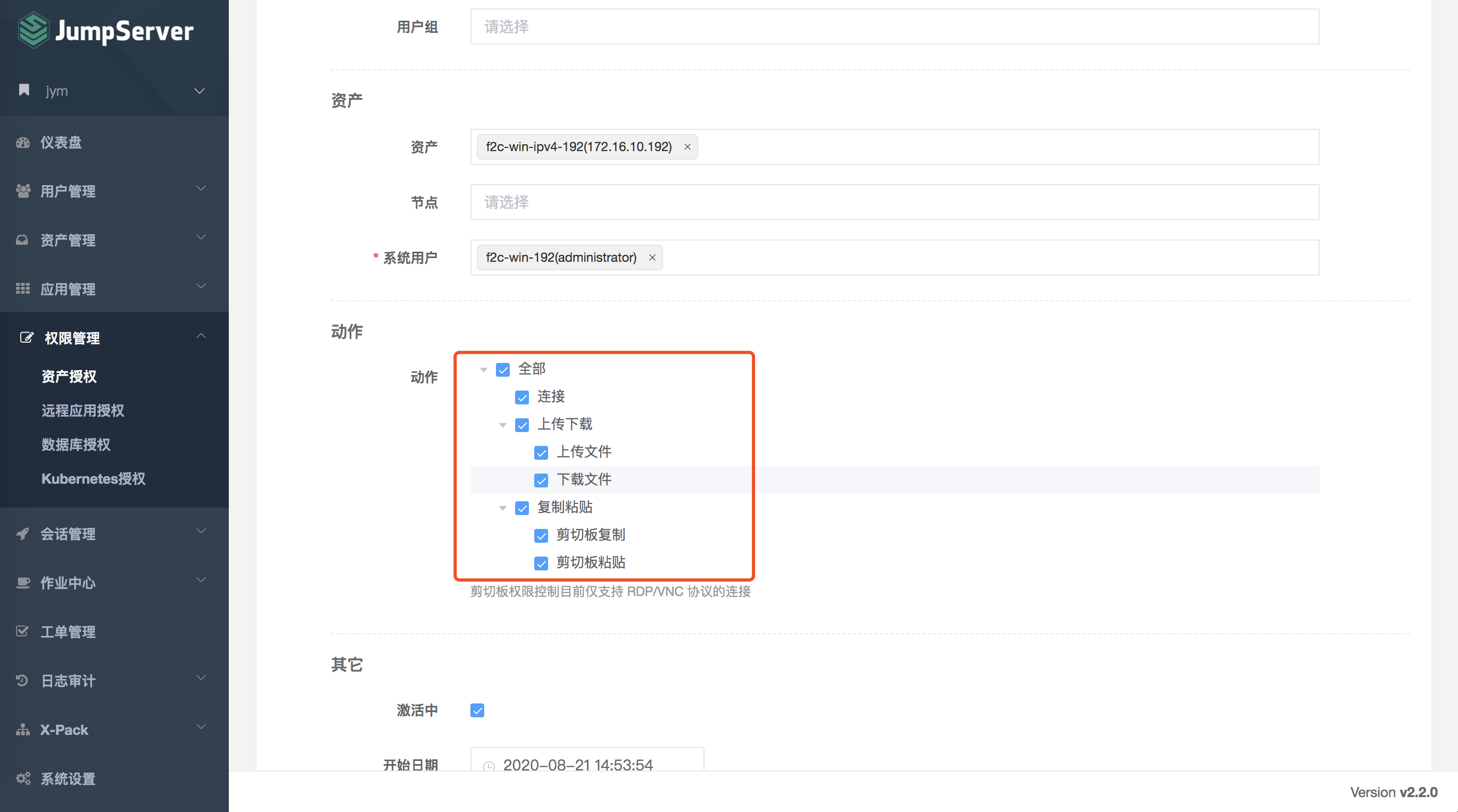This screenshot has height=812, width=1458.
Task: Uncheck the 全部 actions checkbox
Action: tap(503, 370)
